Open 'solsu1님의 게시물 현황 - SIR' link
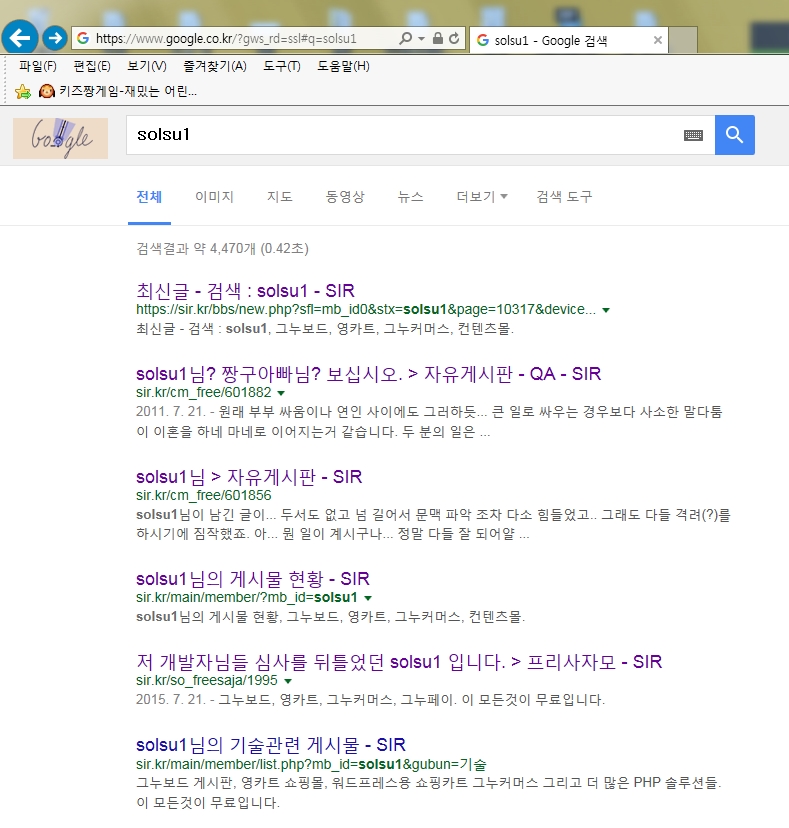The image size is (789, 828). (x=256, y=579)
